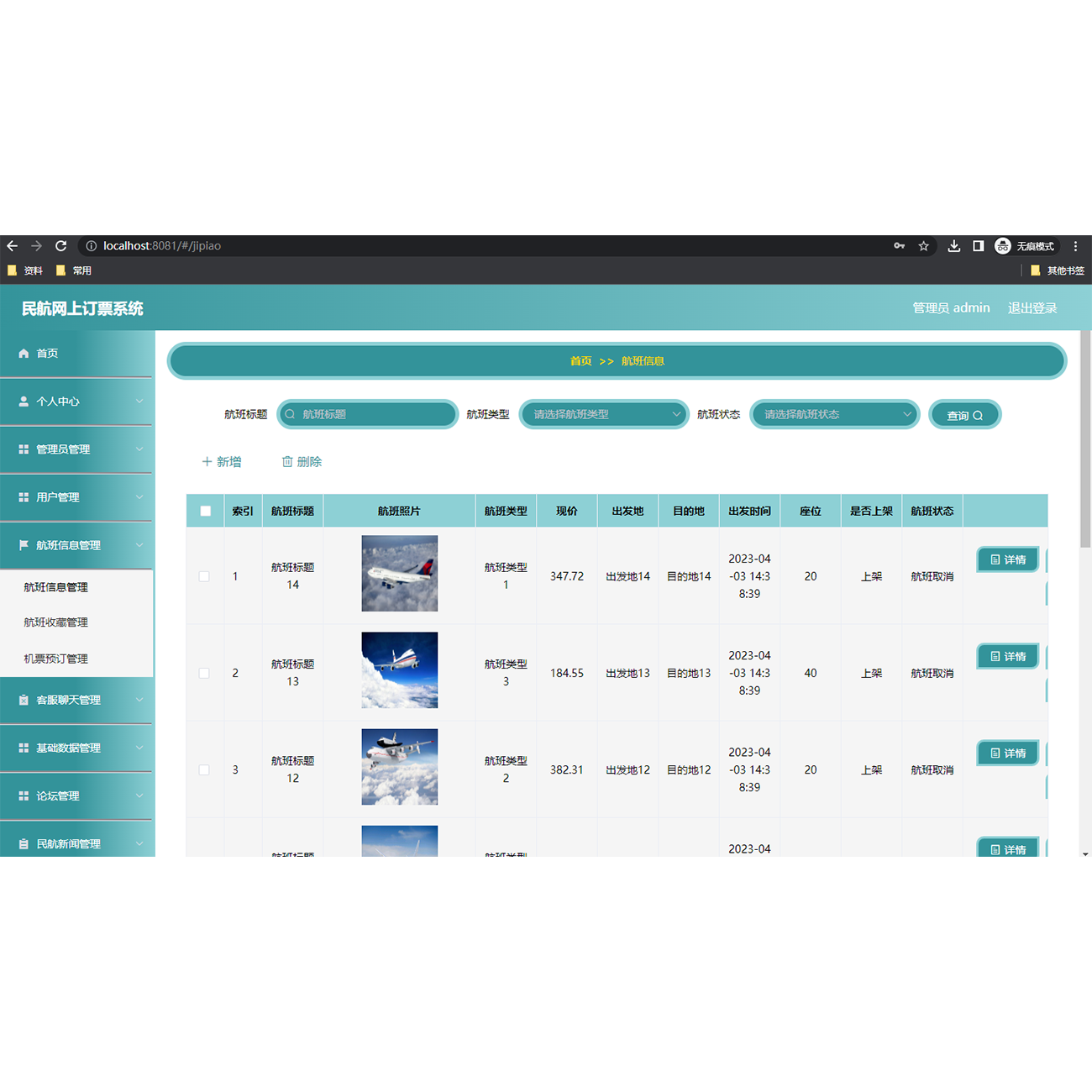Viewport: 1092px width, 1092px height.
Task: Click price cell 347.72
Action: tap(567, 576)
